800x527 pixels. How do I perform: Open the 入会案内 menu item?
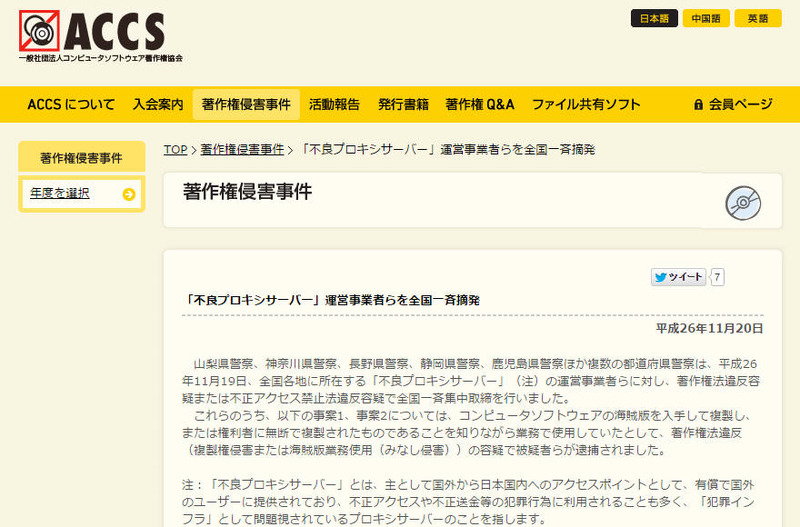[x=158, y=104]
